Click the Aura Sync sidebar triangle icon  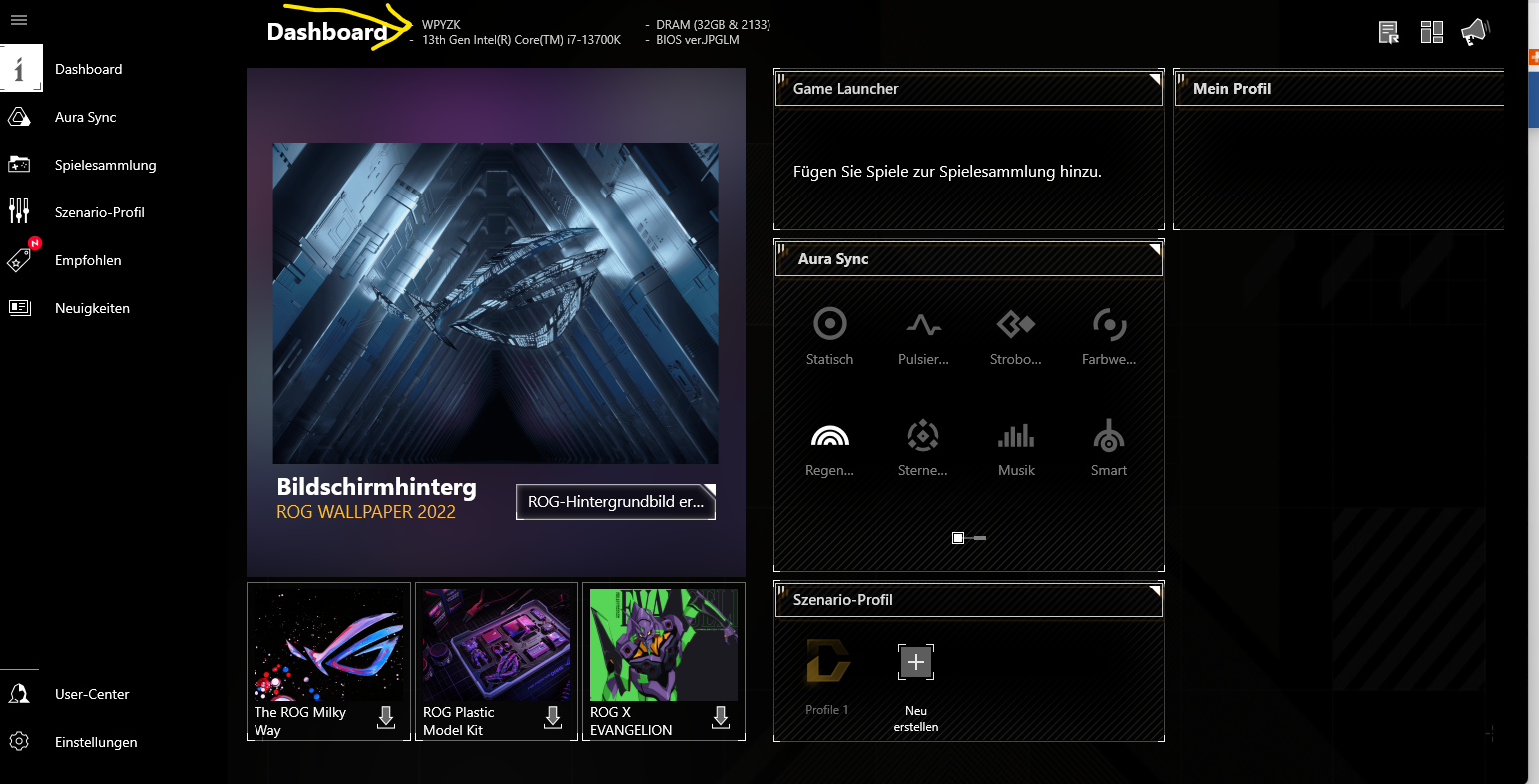click(x=19, y=117)
